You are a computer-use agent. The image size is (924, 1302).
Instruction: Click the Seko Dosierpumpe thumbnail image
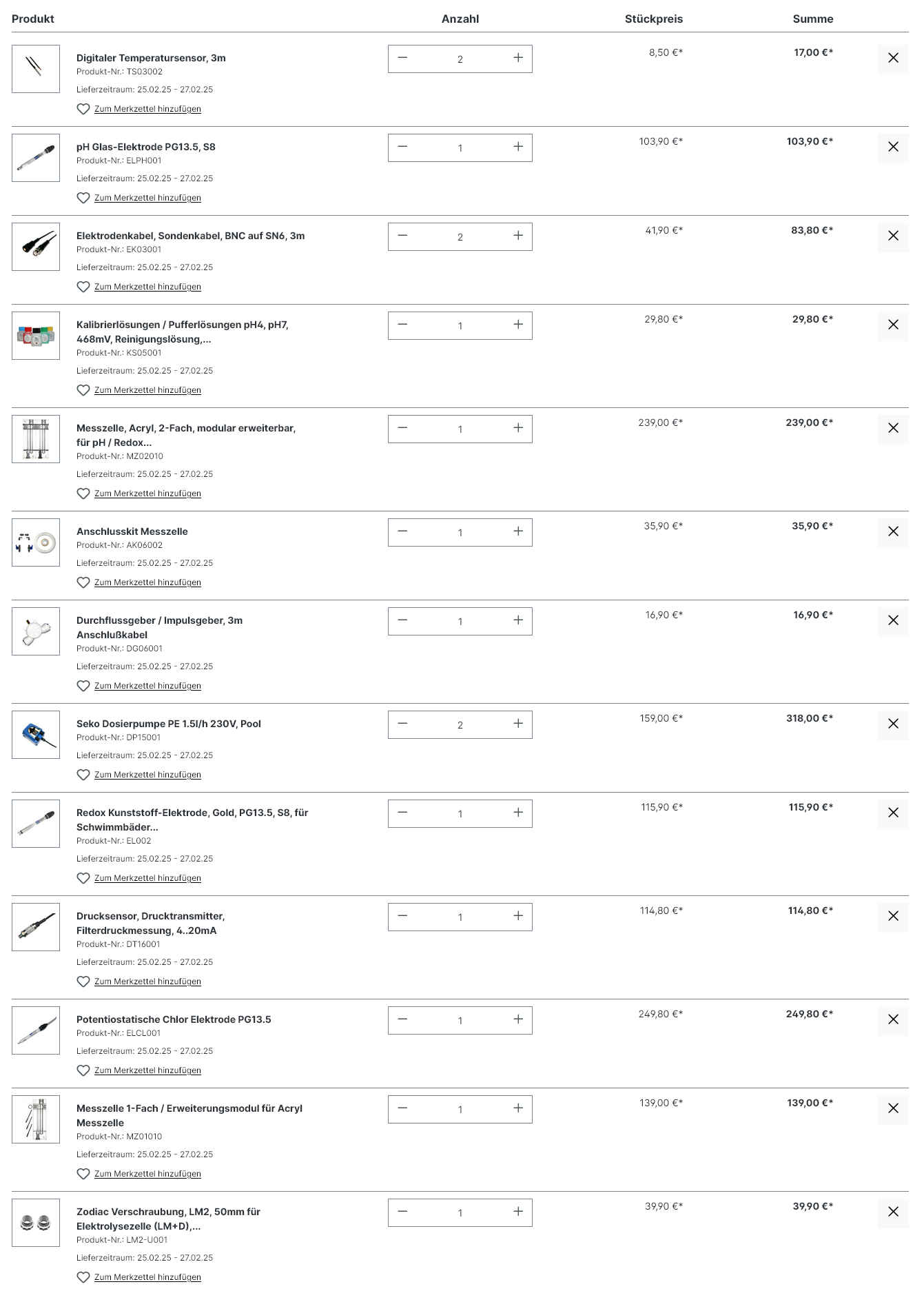tap(36, 735)
